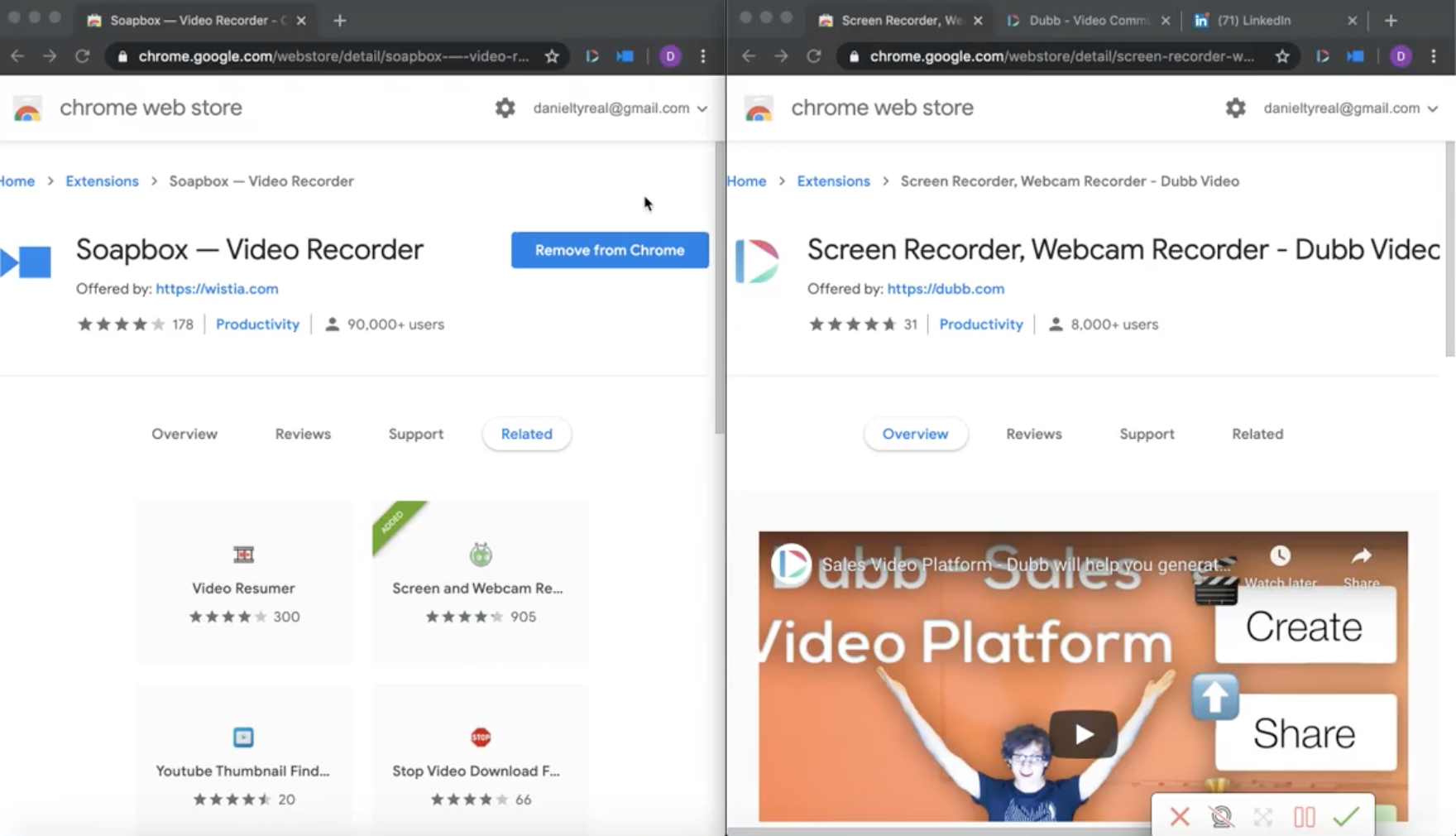1456x836 pixels.
Task: Go back in right browser
Action: (749, 56)
